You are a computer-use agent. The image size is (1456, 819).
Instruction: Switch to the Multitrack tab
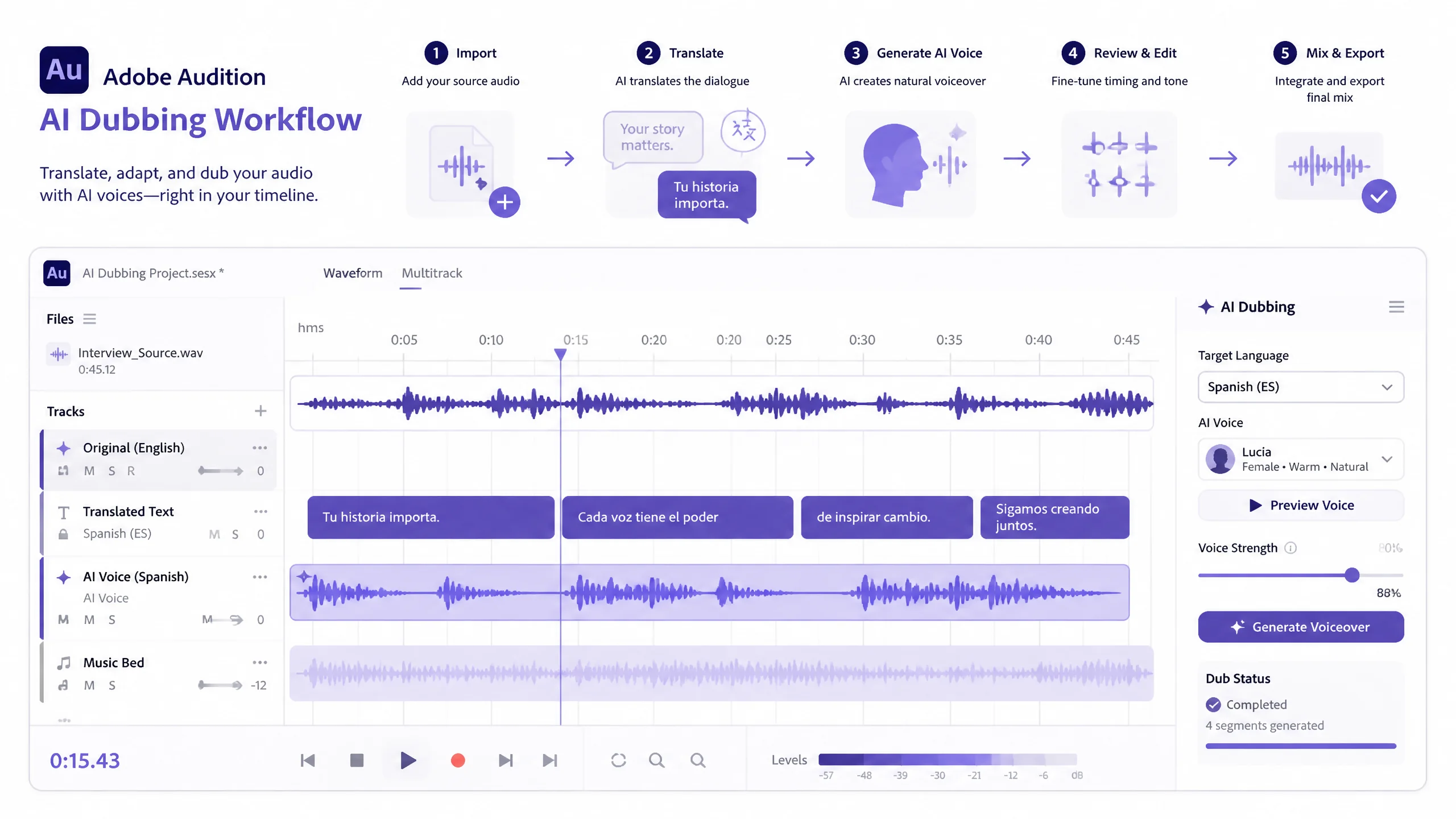[x=432, y=273]
